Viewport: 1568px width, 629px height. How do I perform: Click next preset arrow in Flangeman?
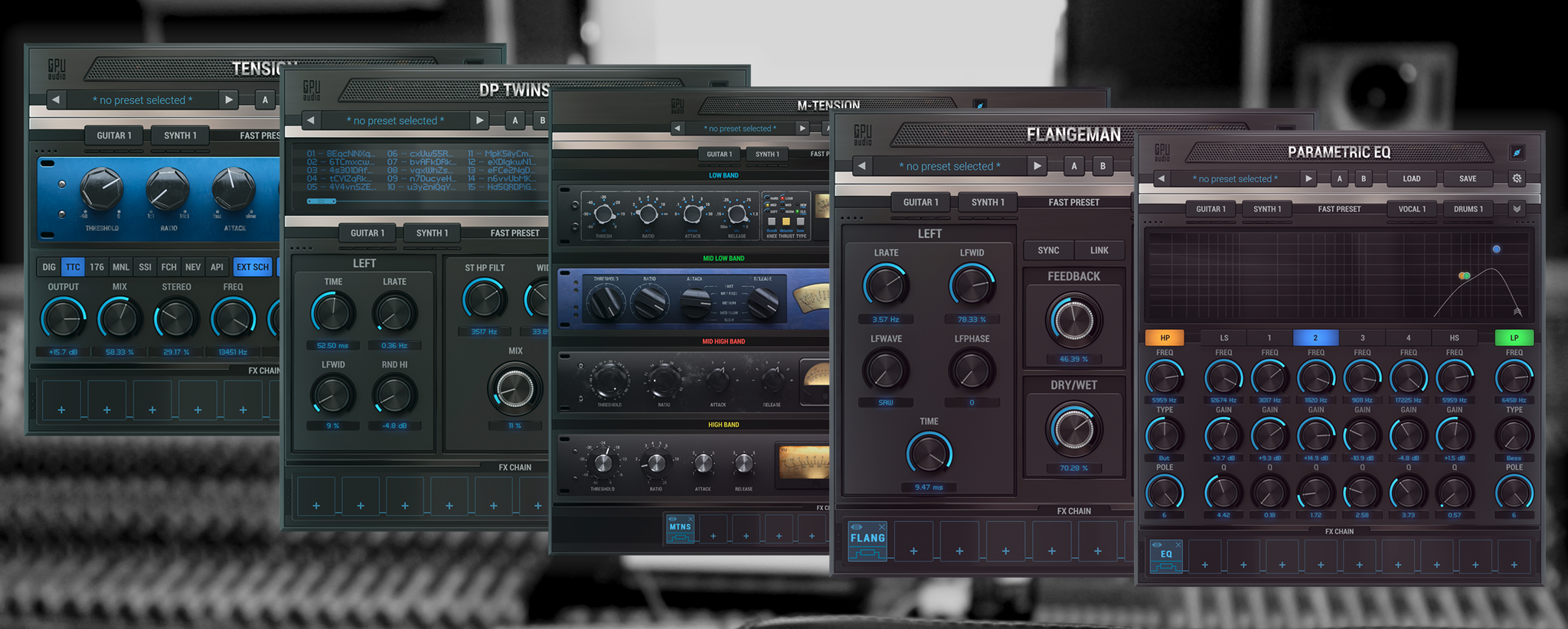tap(1037, 166)
